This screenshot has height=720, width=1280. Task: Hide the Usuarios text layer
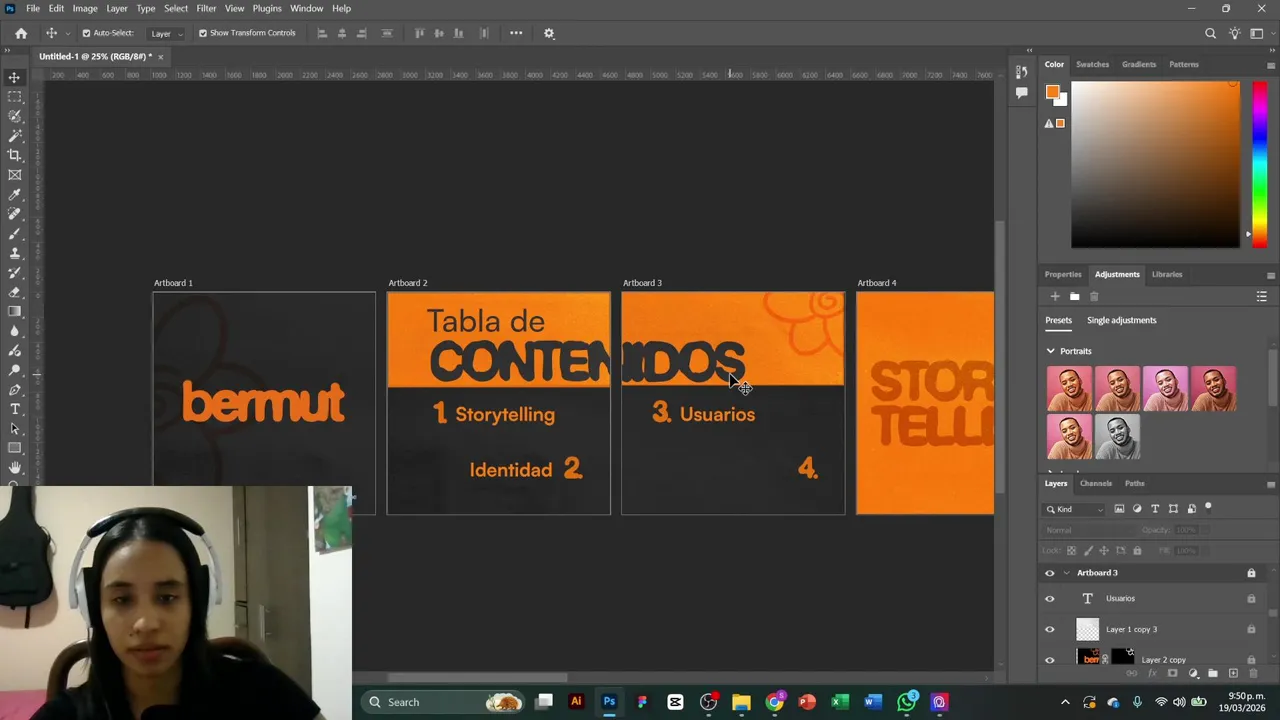(1049, 599)
